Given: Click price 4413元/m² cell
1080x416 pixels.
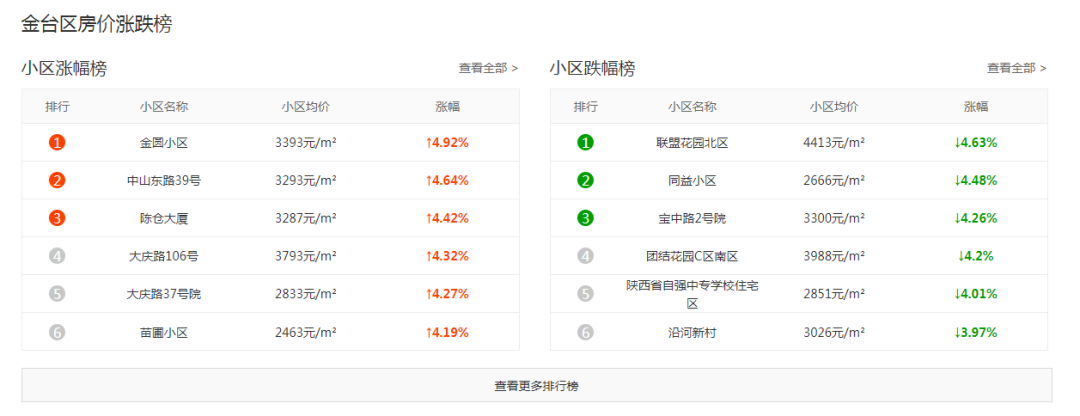Looking at the screenshot, I should 834,143.
